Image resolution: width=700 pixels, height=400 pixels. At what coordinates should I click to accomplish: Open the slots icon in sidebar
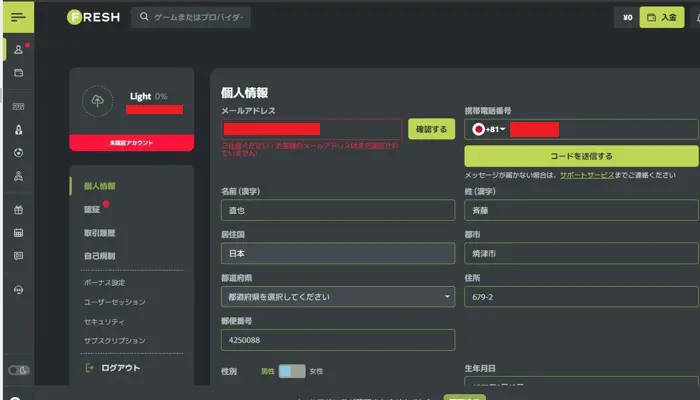tap(18, 106)
